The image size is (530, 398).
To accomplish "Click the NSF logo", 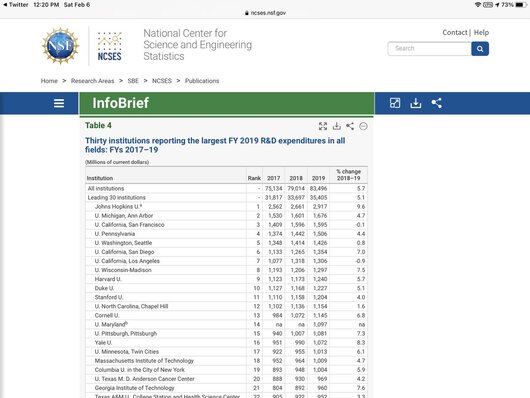I will (x=61, y=46).
